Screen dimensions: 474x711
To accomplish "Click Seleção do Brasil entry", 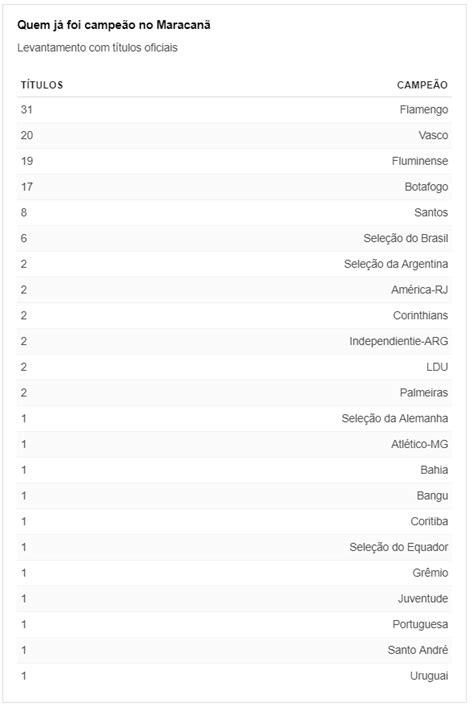I will 406,239.
